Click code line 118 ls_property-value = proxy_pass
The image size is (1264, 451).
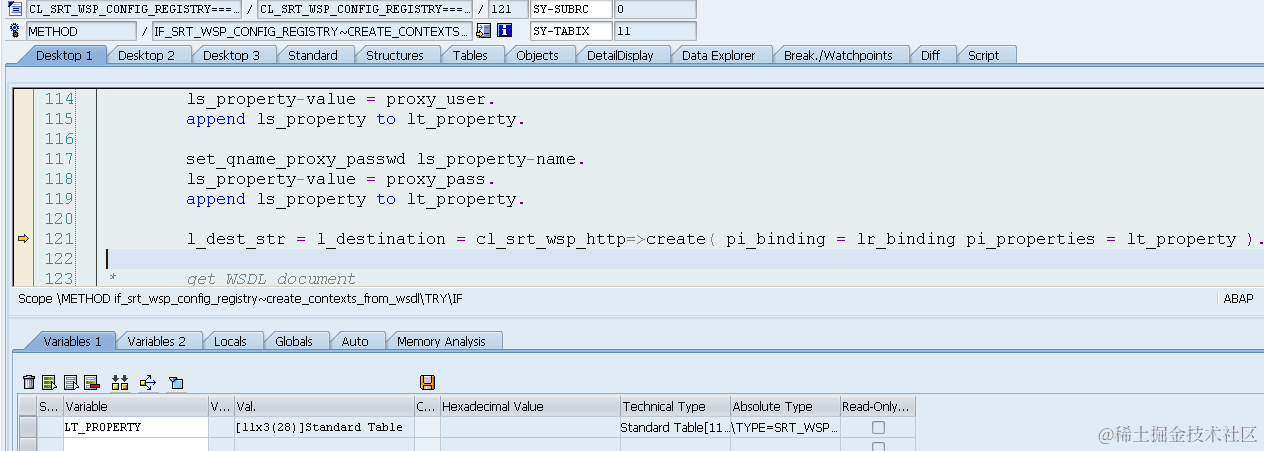341,179
